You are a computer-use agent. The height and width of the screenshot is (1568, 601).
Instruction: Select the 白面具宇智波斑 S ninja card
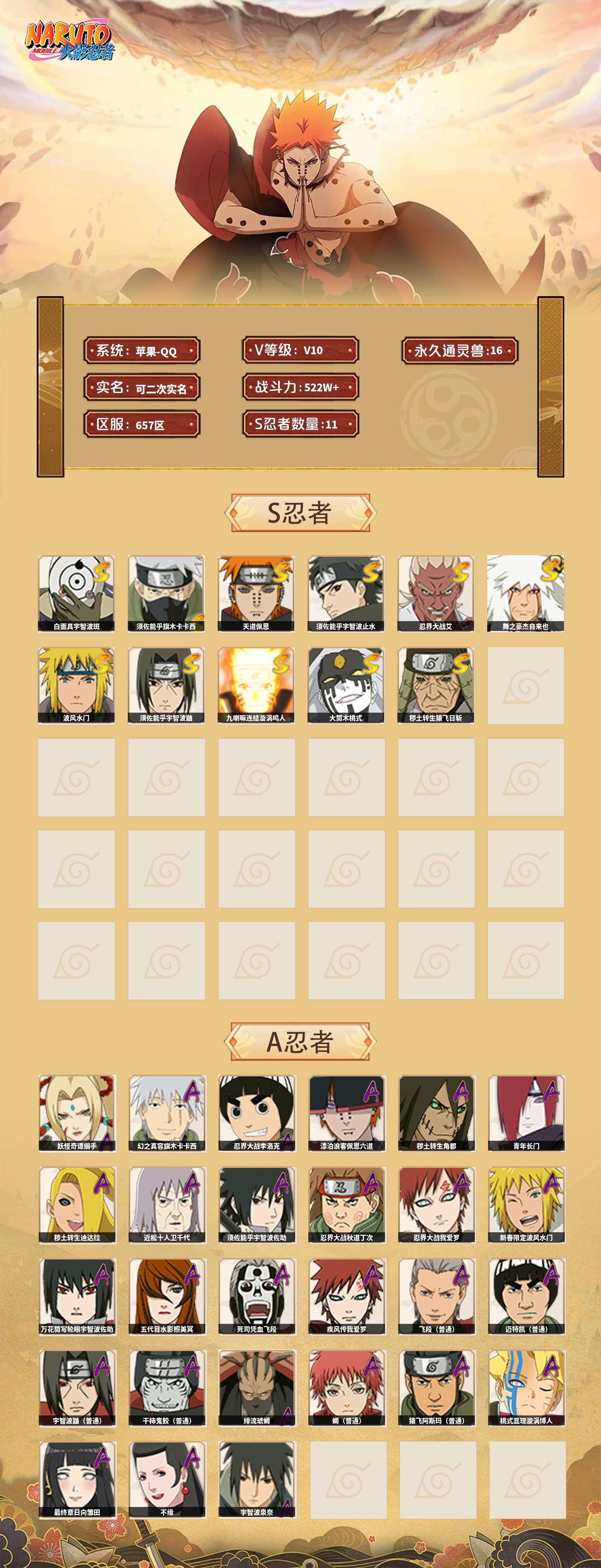point(76,593)
